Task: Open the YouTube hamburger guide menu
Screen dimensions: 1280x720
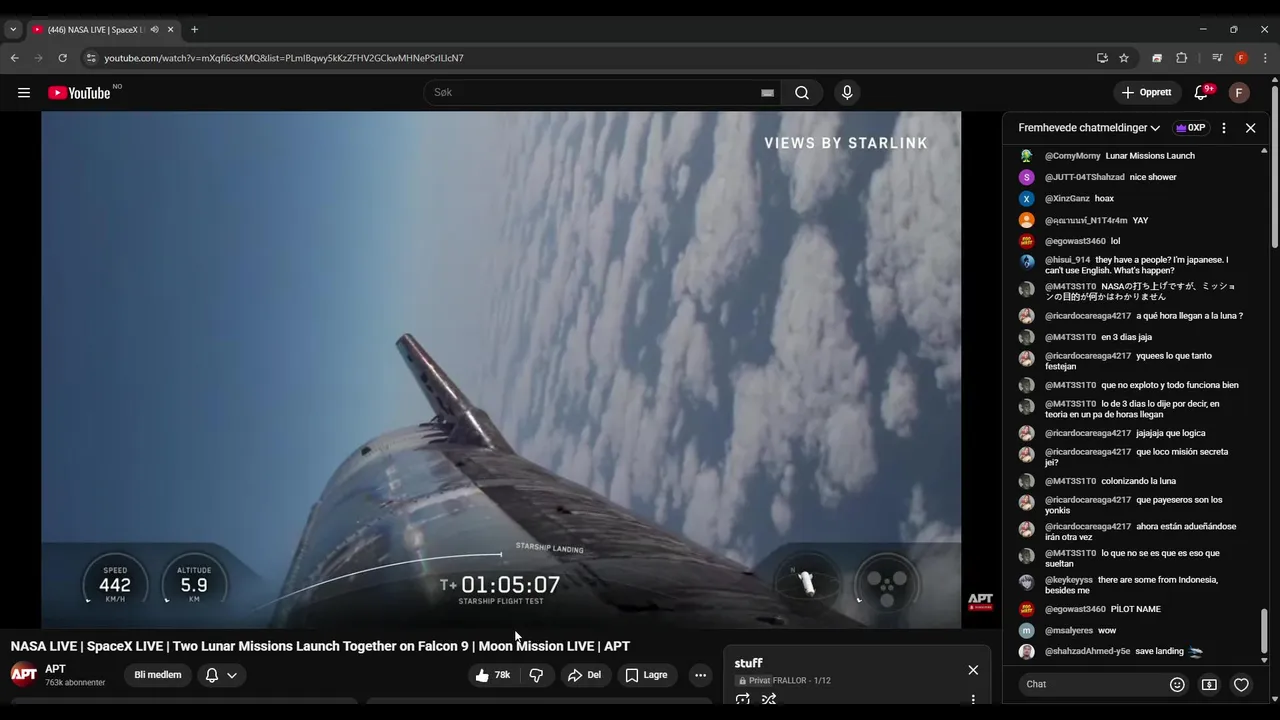Action: tap(24, 93)
